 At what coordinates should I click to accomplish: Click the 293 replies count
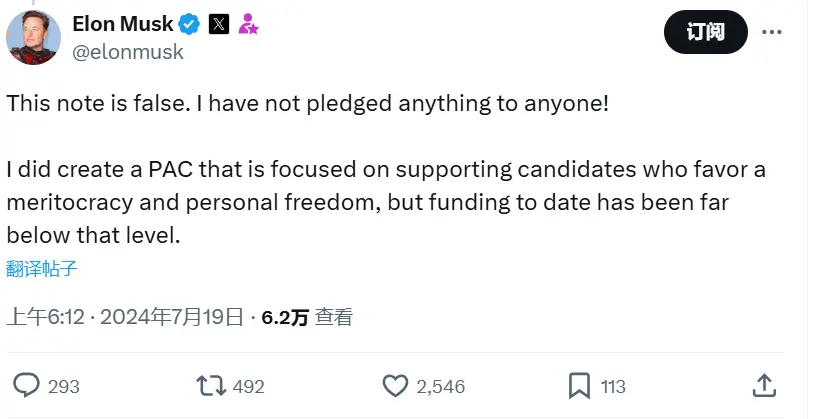pos(63,386)
